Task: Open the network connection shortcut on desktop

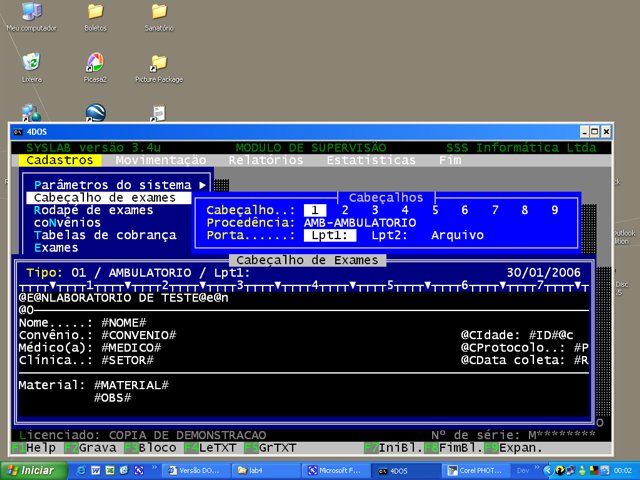Action: click(31, 113)
